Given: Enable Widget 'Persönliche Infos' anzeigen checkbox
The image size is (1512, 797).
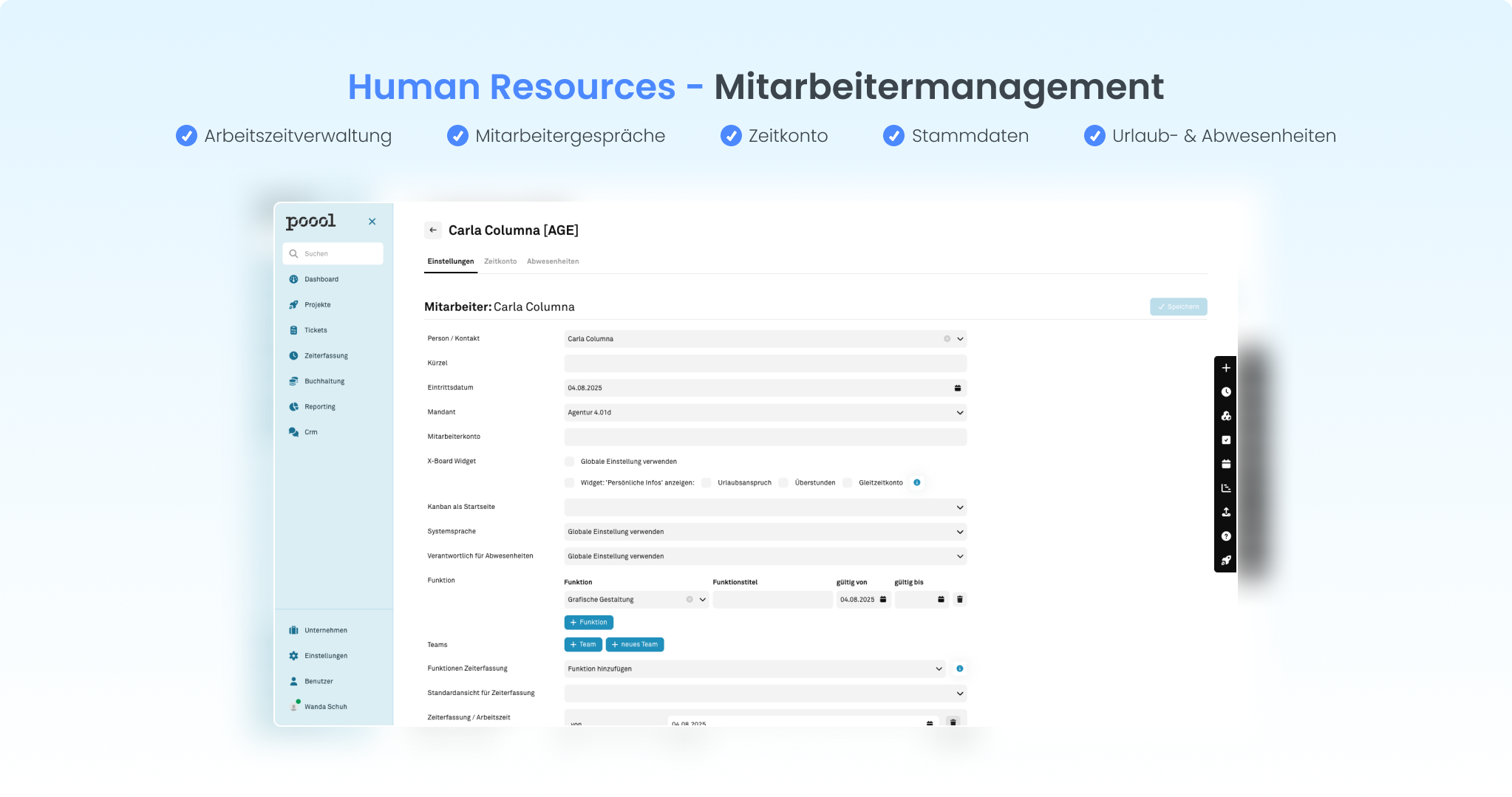Looking at the screenshot, I should pyautogui.click(x=570, y=482).
